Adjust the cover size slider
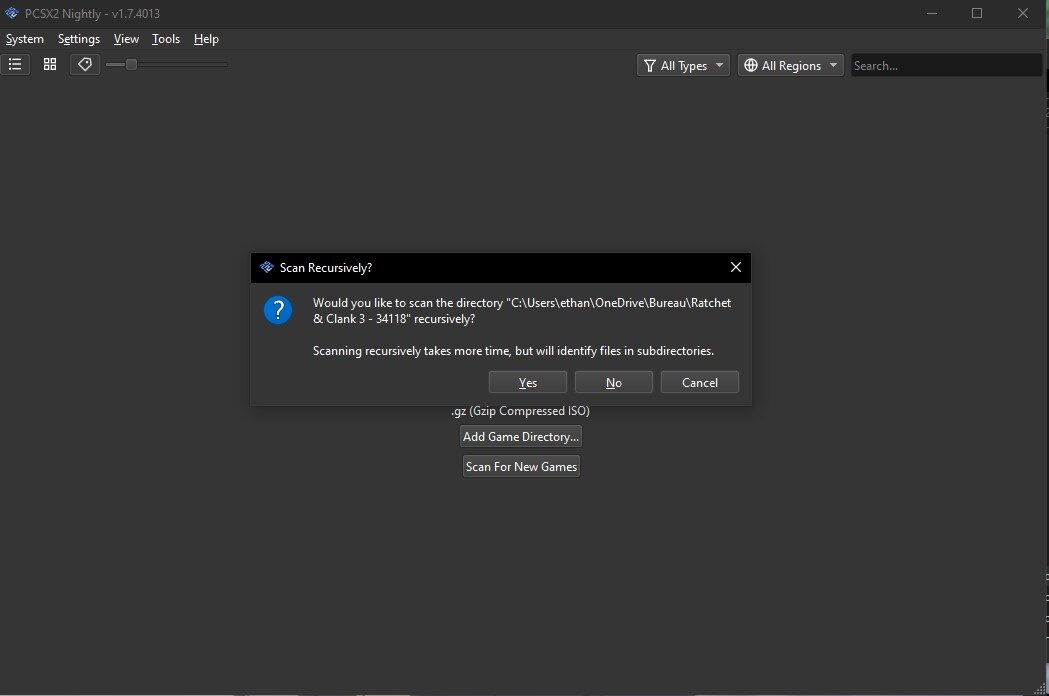This screenshot has width=1049, height=696. point(167,64)
